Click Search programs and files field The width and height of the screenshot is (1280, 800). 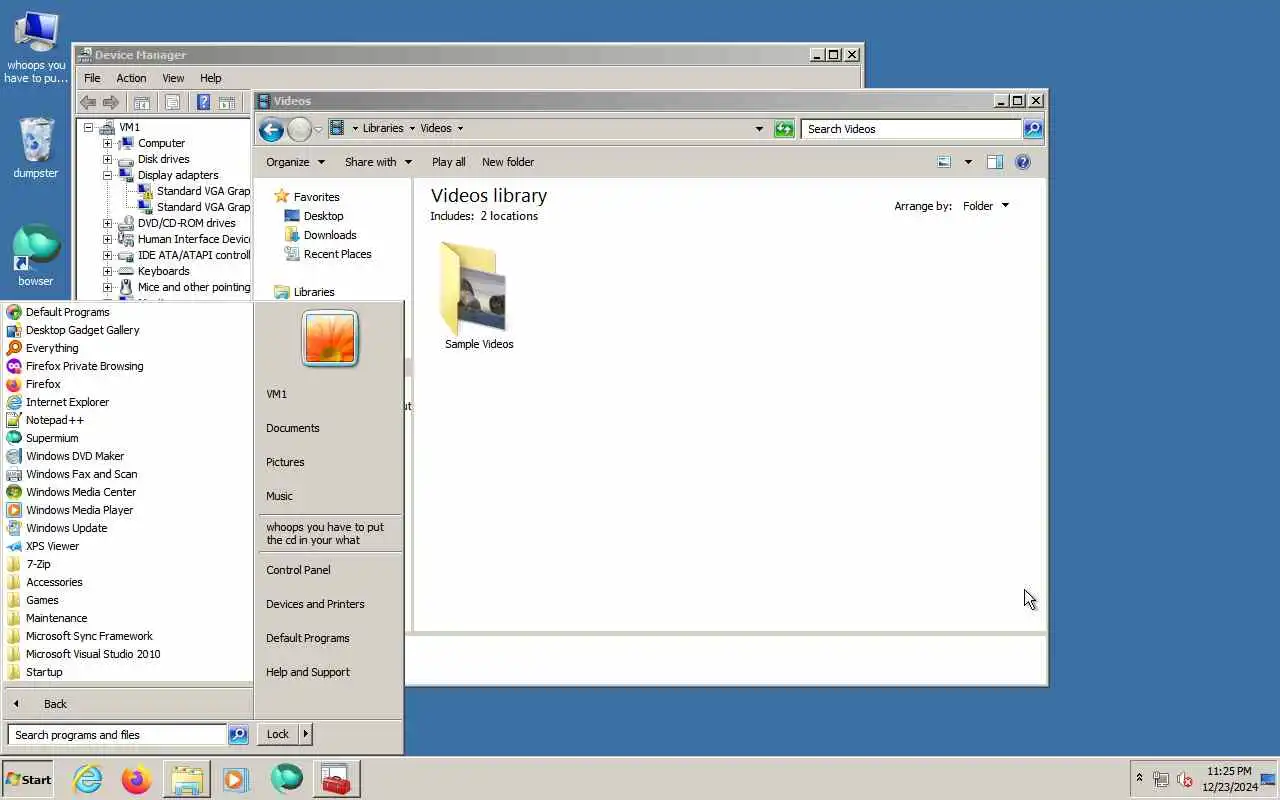[x=117, y=735]
